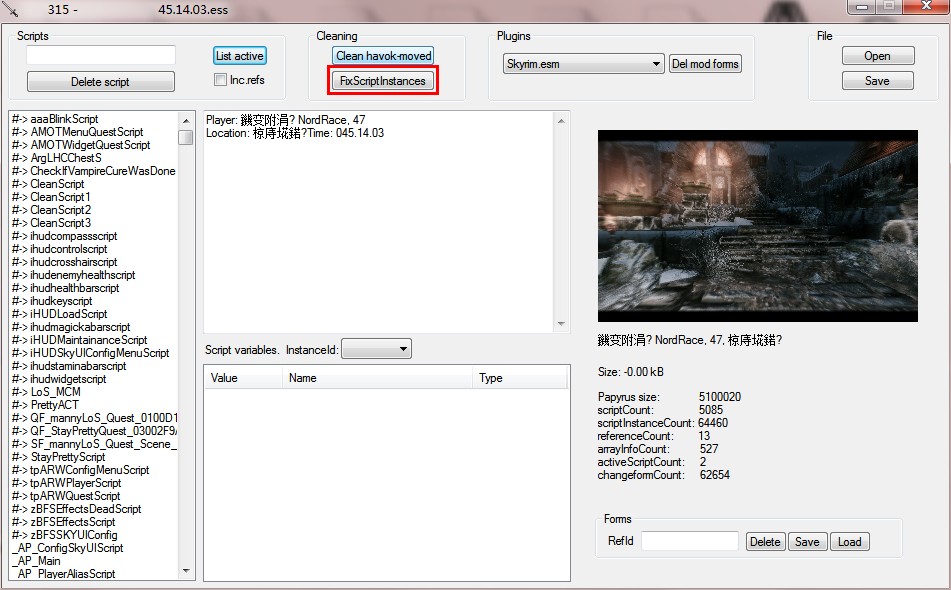The image size is (951, 590).
Task: Toggle the Inc.refs checkbox
Action: pyautogui.click(x=220, y=79)
